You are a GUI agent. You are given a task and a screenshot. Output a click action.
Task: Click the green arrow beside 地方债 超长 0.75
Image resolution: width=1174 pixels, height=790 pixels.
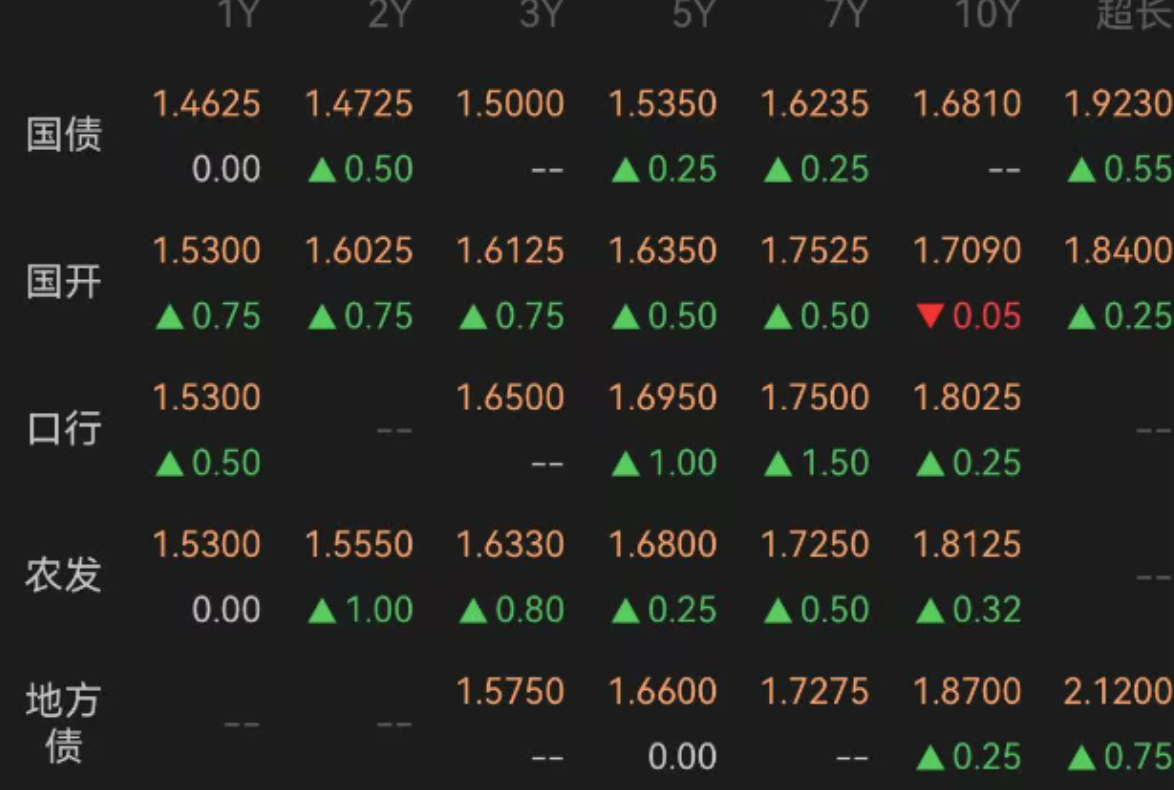[x=1082, y=758]
